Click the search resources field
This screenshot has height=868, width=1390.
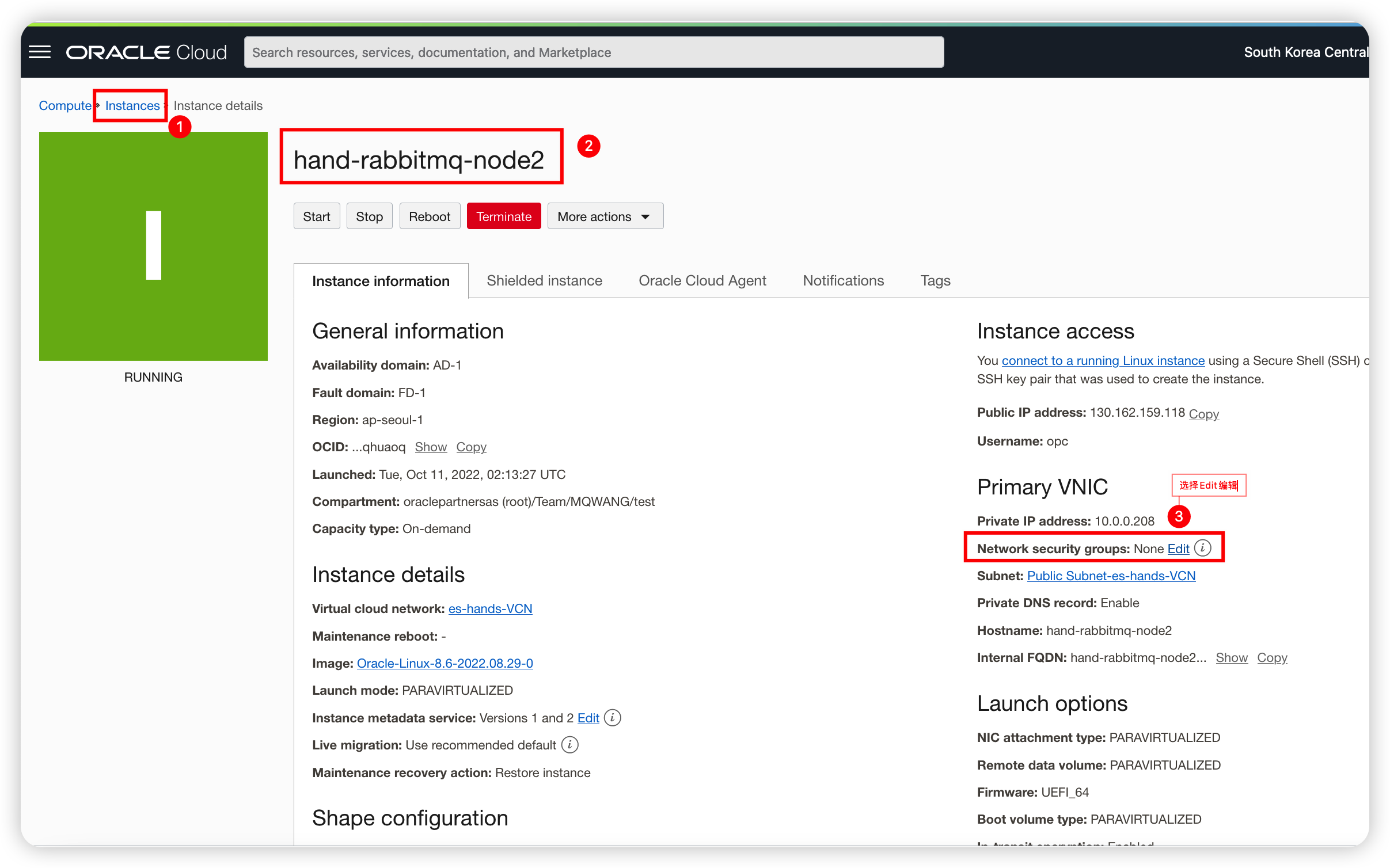click(x=593, y=52)
